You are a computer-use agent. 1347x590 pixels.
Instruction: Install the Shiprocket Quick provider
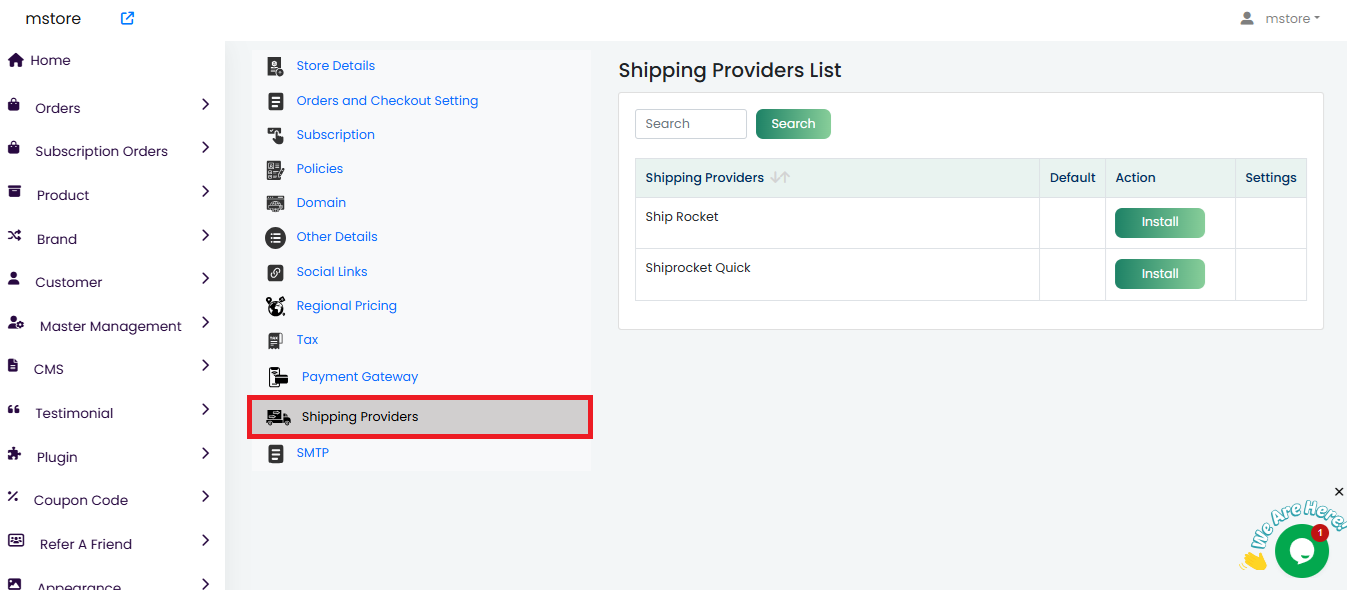pos(1159,274)
